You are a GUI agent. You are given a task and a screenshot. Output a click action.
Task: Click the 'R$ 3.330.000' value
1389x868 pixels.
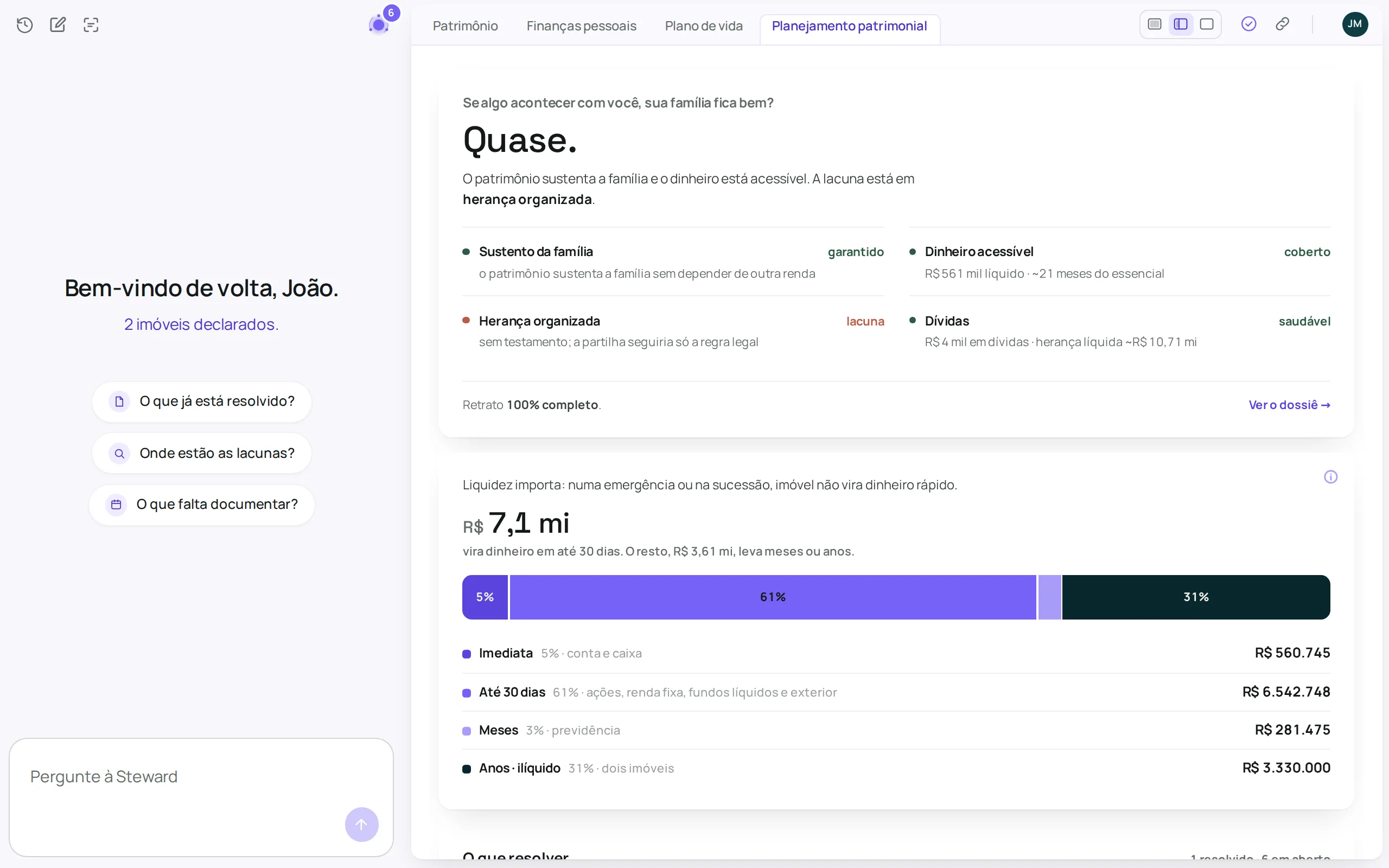(x=1286, y=768)
